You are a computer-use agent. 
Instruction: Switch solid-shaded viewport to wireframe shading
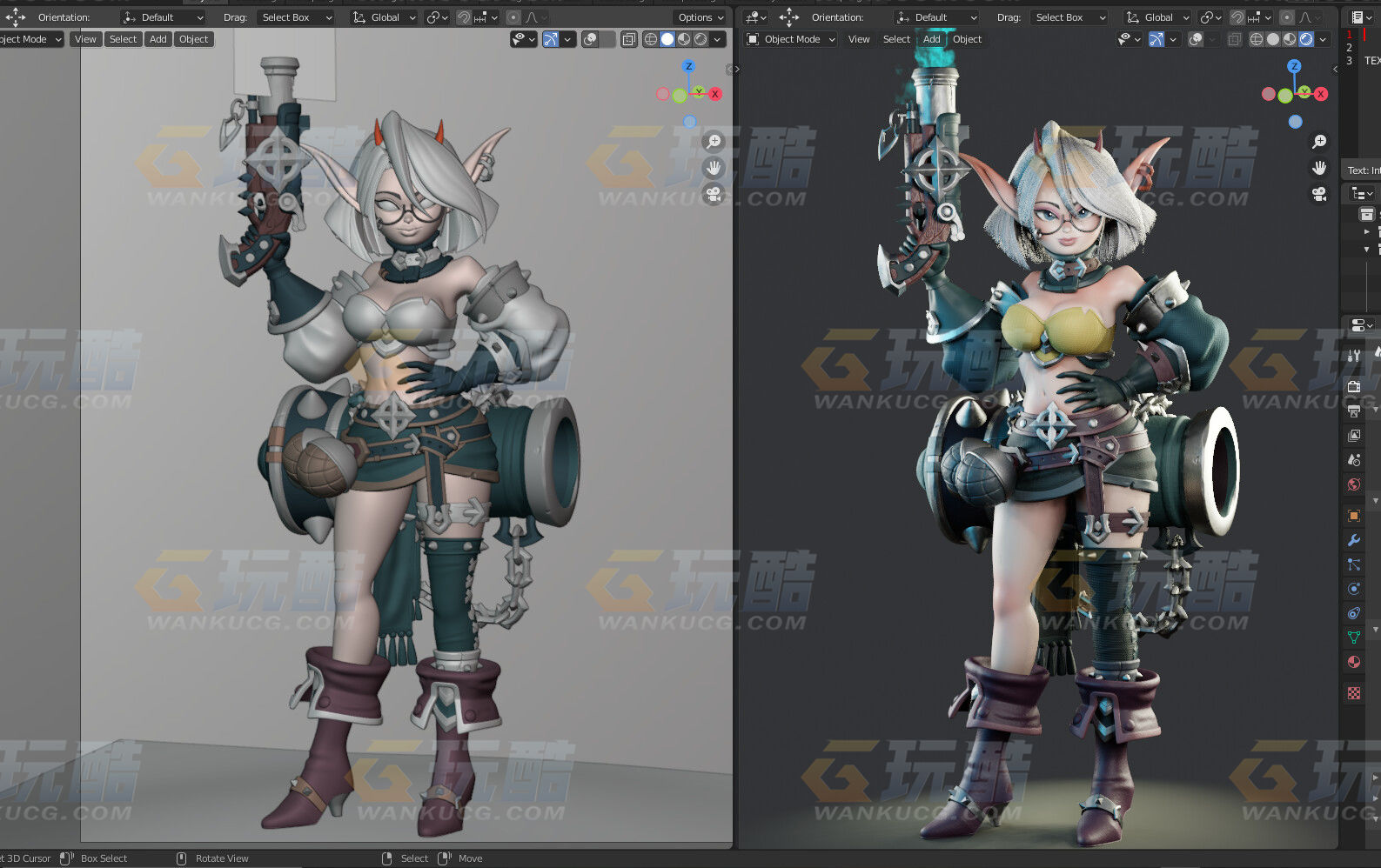click(650, 39)
